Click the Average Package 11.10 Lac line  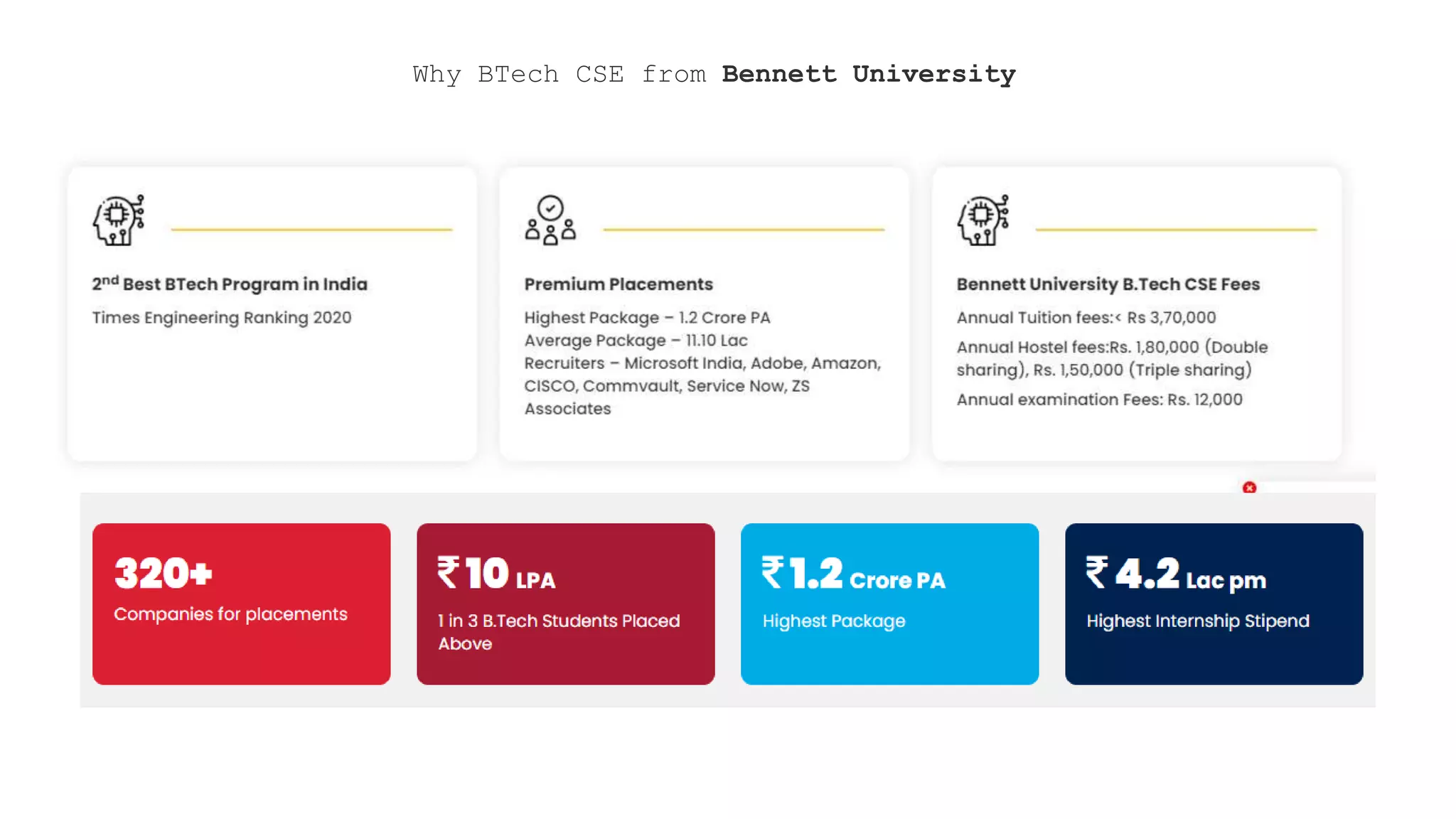click(636, 341)
